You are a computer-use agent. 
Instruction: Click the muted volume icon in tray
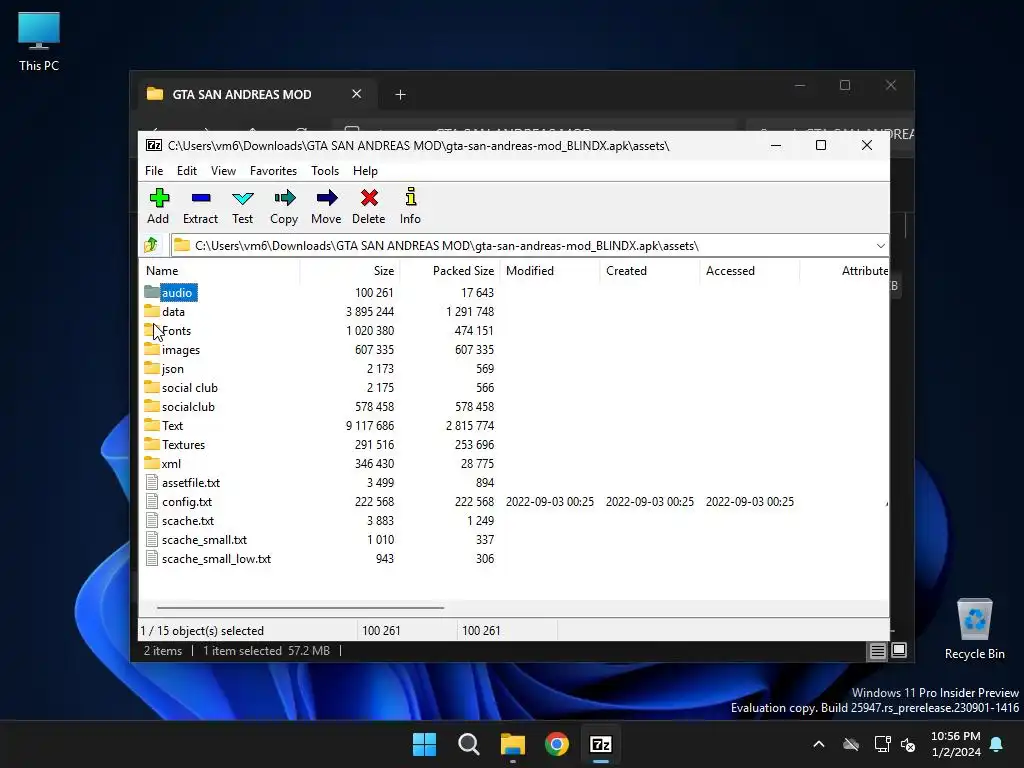pos(908,744)
